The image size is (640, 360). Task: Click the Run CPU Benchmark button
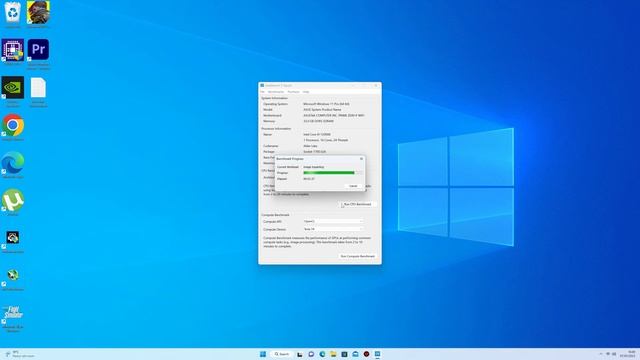coord(357,204)
